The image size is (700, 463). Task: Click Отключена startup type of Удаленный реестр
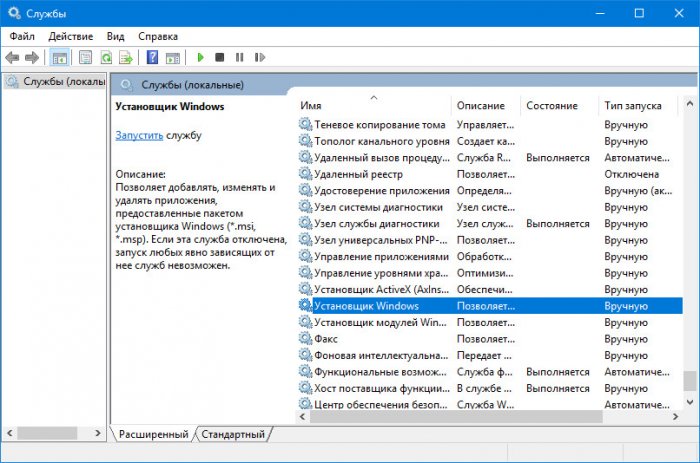[x=631, y=174]
